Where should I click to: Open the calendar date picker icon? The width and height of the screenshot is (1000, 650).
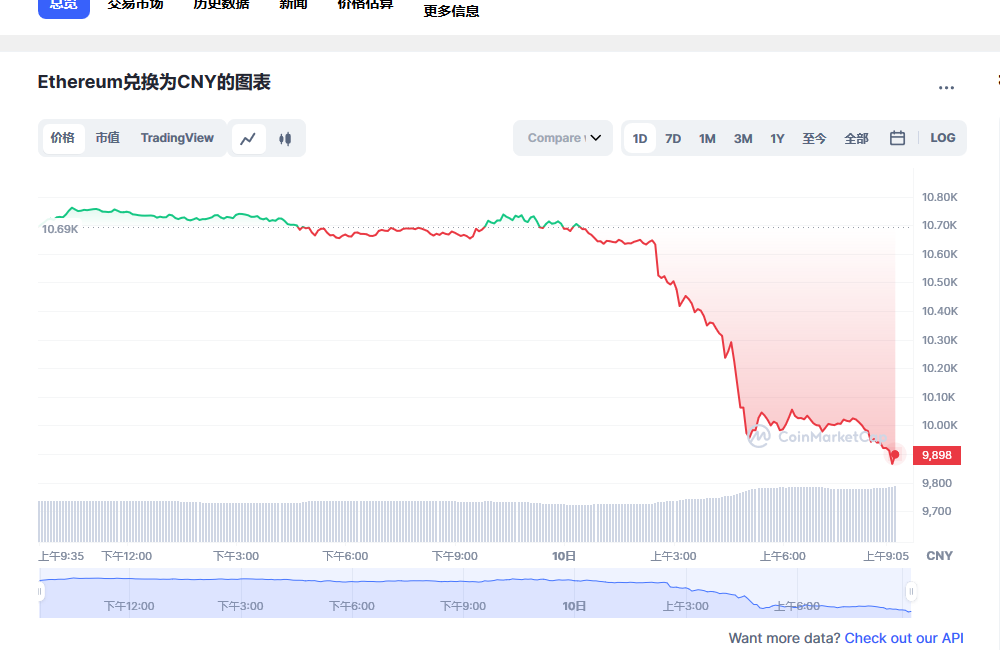[x=896, y=138]
